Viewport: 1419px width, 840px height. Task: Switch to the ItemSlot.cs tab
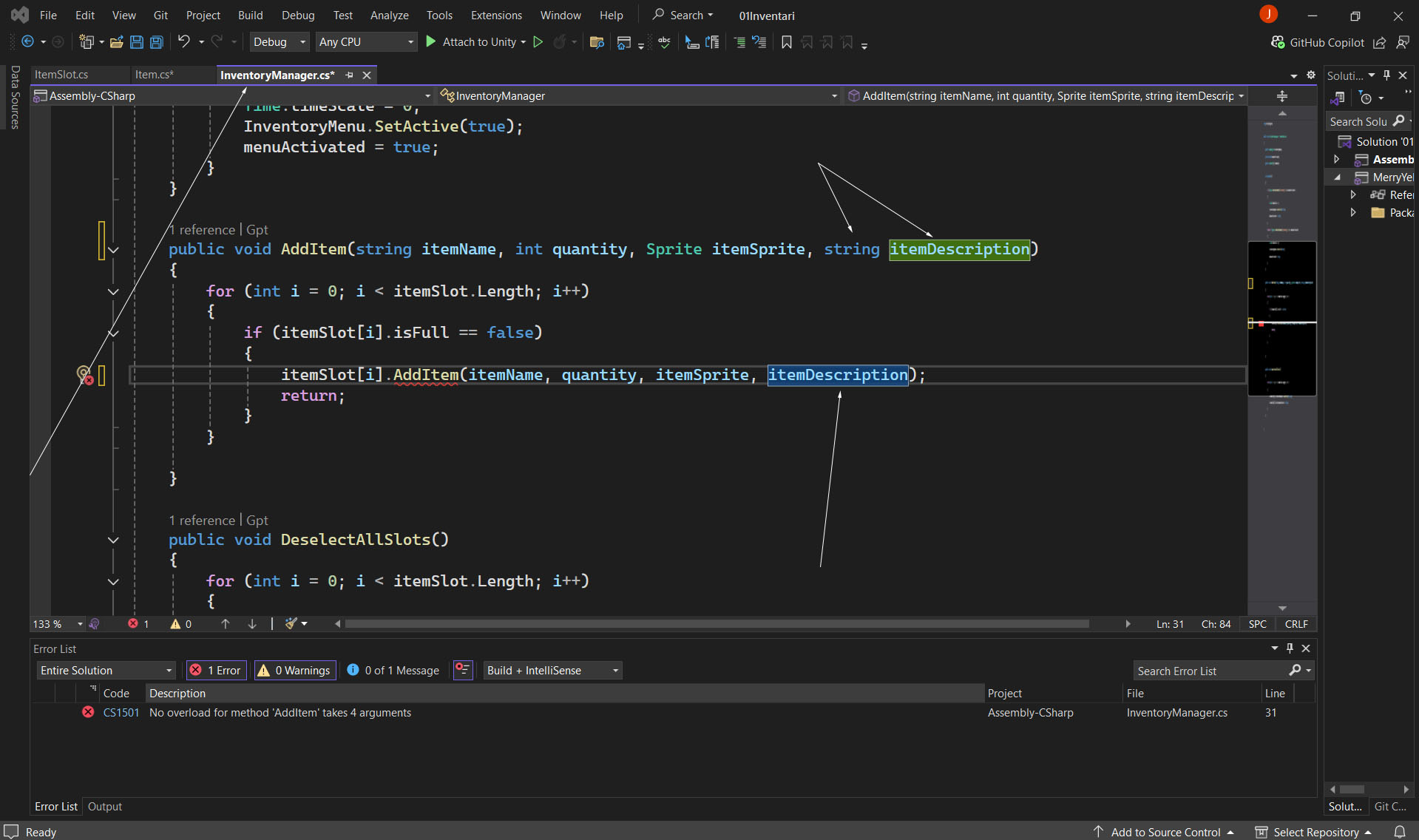click(61, 75)
